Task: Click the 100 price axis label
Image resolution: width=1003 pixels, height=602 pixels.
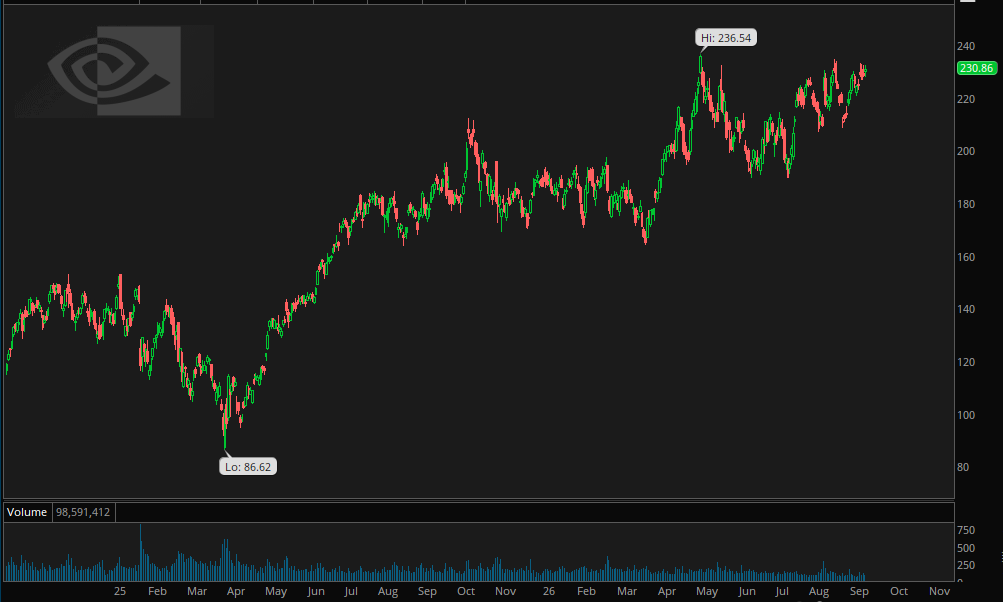Action: (x=966, y=415)
